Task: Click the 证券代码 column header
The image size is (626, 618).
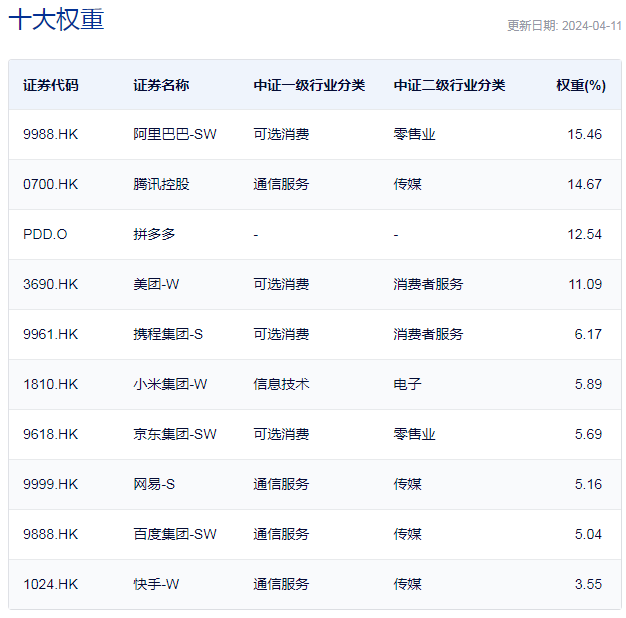Action: pos(51,85)
